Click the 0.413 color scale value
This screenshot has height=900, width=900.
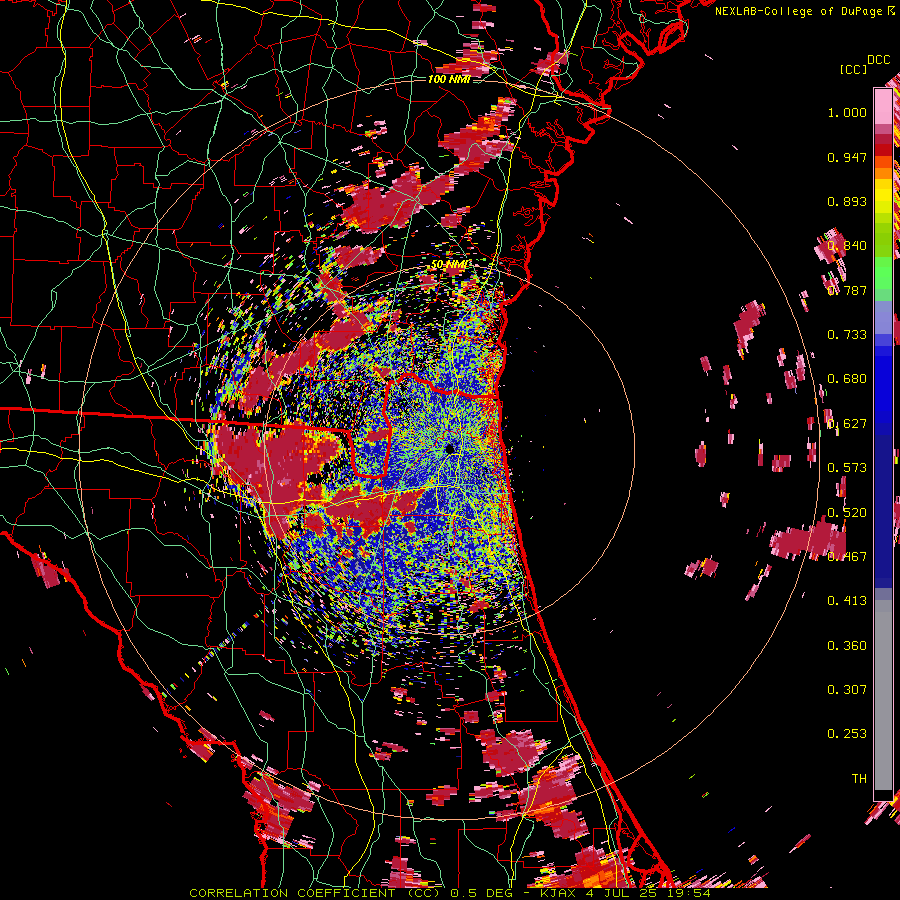click(x=847, y=601)
